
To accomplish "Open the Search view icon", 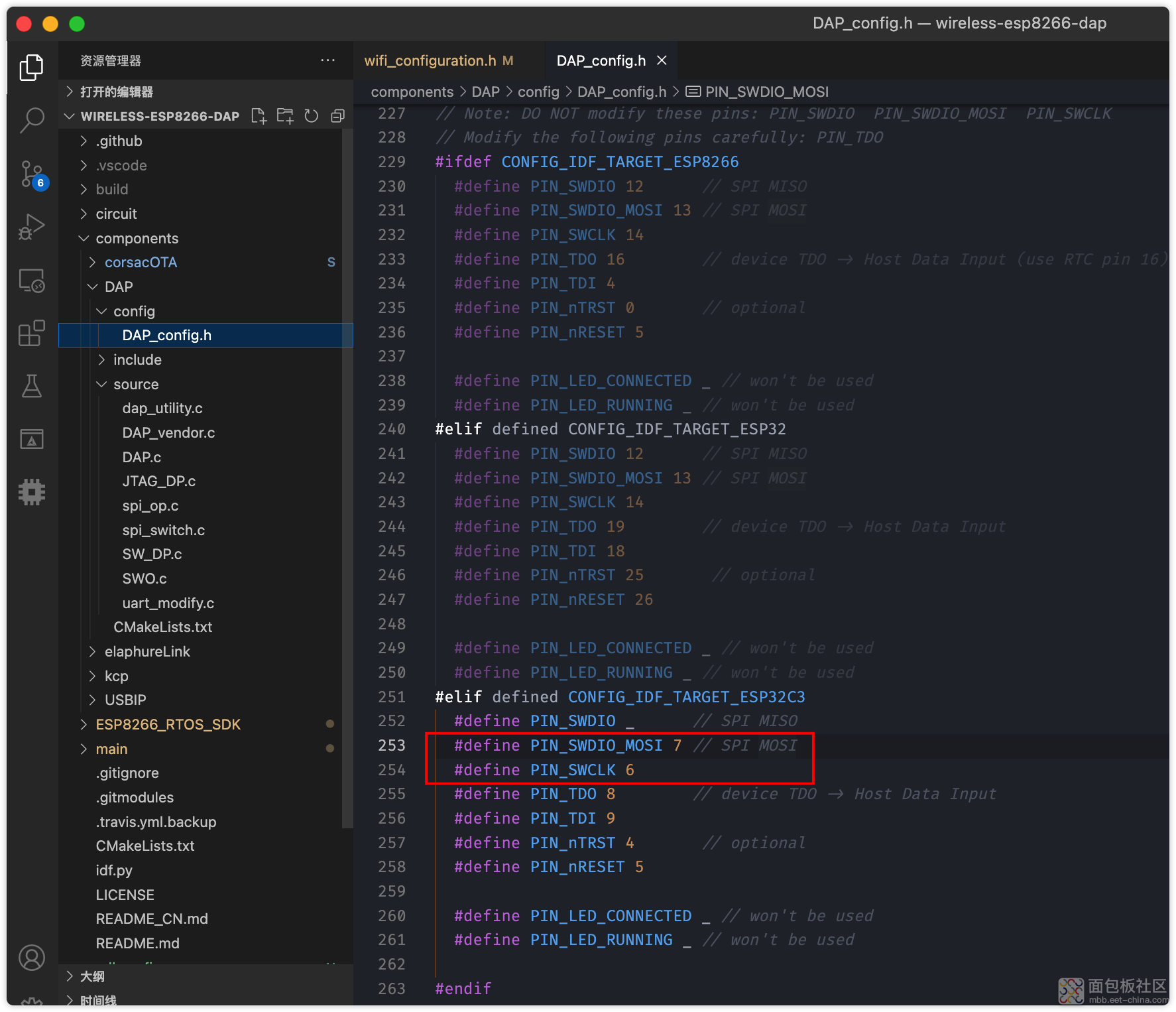I will 31,120.
